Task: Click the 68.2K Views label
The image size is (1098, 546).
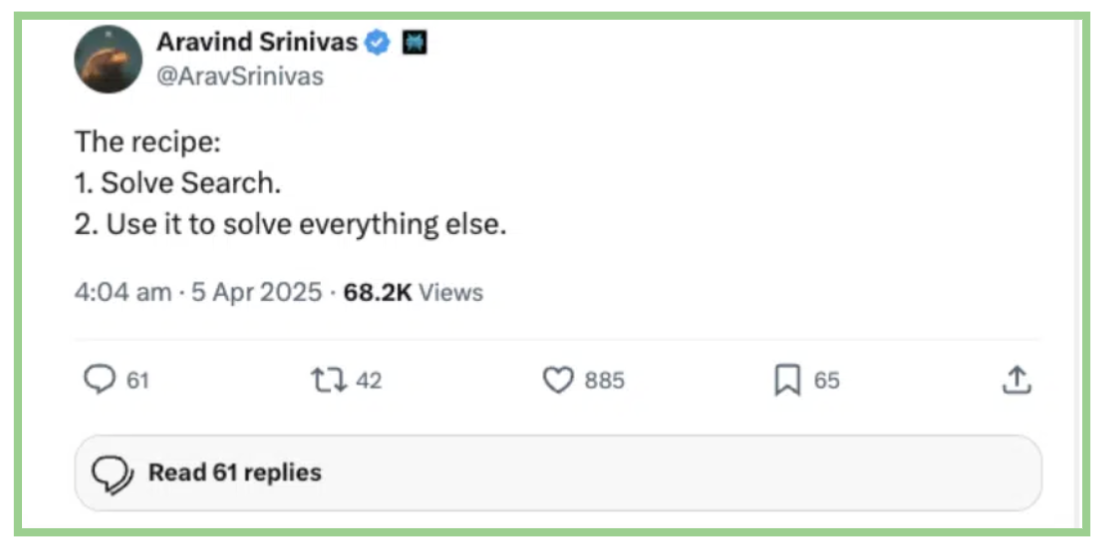Action: 413,293
